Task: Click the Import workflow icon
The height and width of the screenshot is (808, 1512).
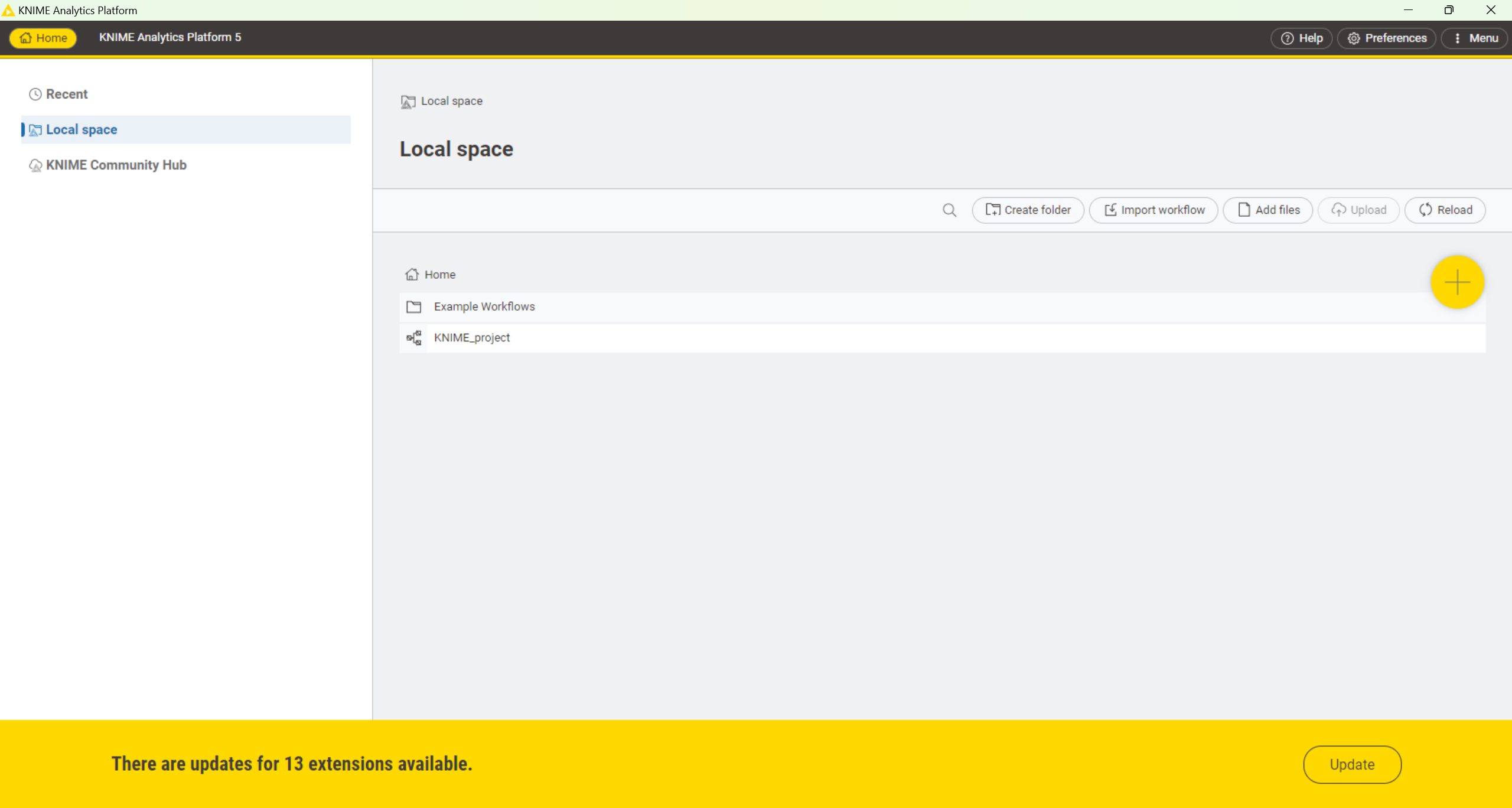Action: pos(1110,210)
